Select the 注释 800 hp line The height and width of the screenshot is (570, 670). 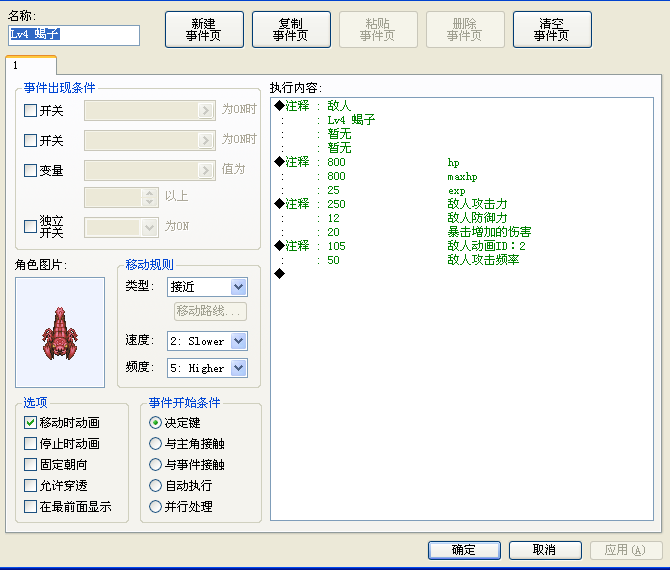point(461,162)
